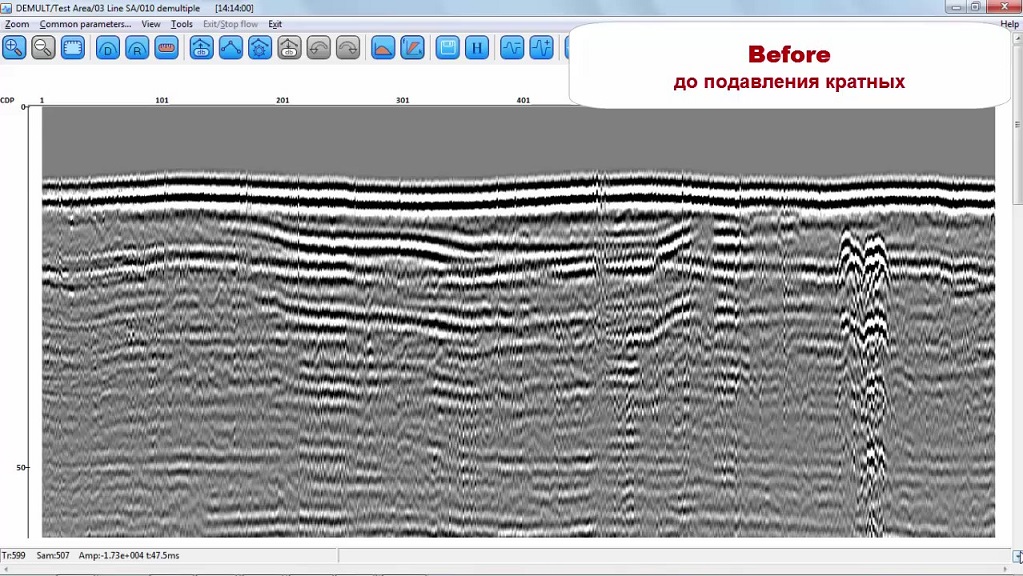Click the Exit/Stop flow menu item
The image size is (1023, 576).
(x=230, y=24)
